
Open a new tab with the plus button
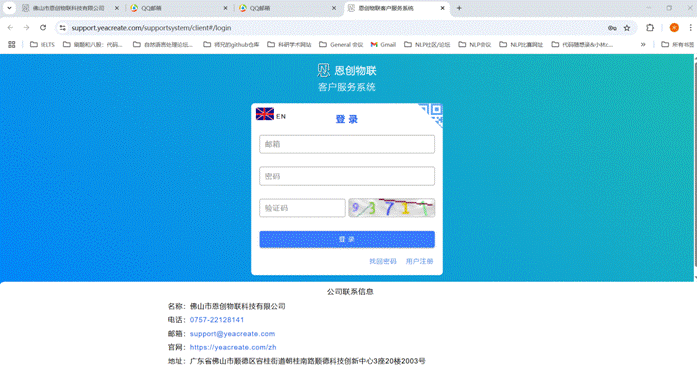[x=459, y=8]
